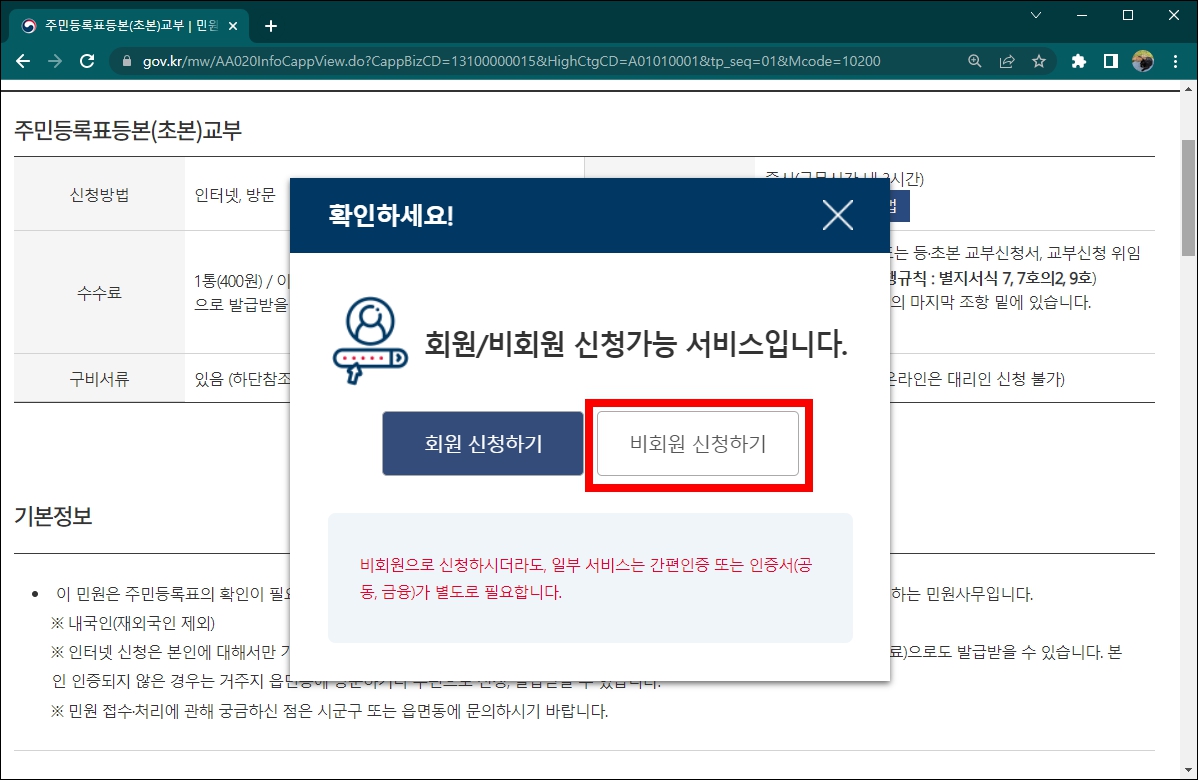
Task: Bookmark the page via the star icon
Action: 1040,60
